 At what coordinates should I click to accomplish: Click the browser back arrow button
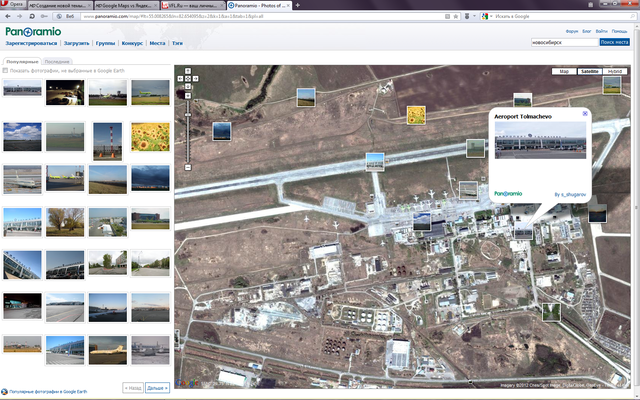[x=6, y=17]
